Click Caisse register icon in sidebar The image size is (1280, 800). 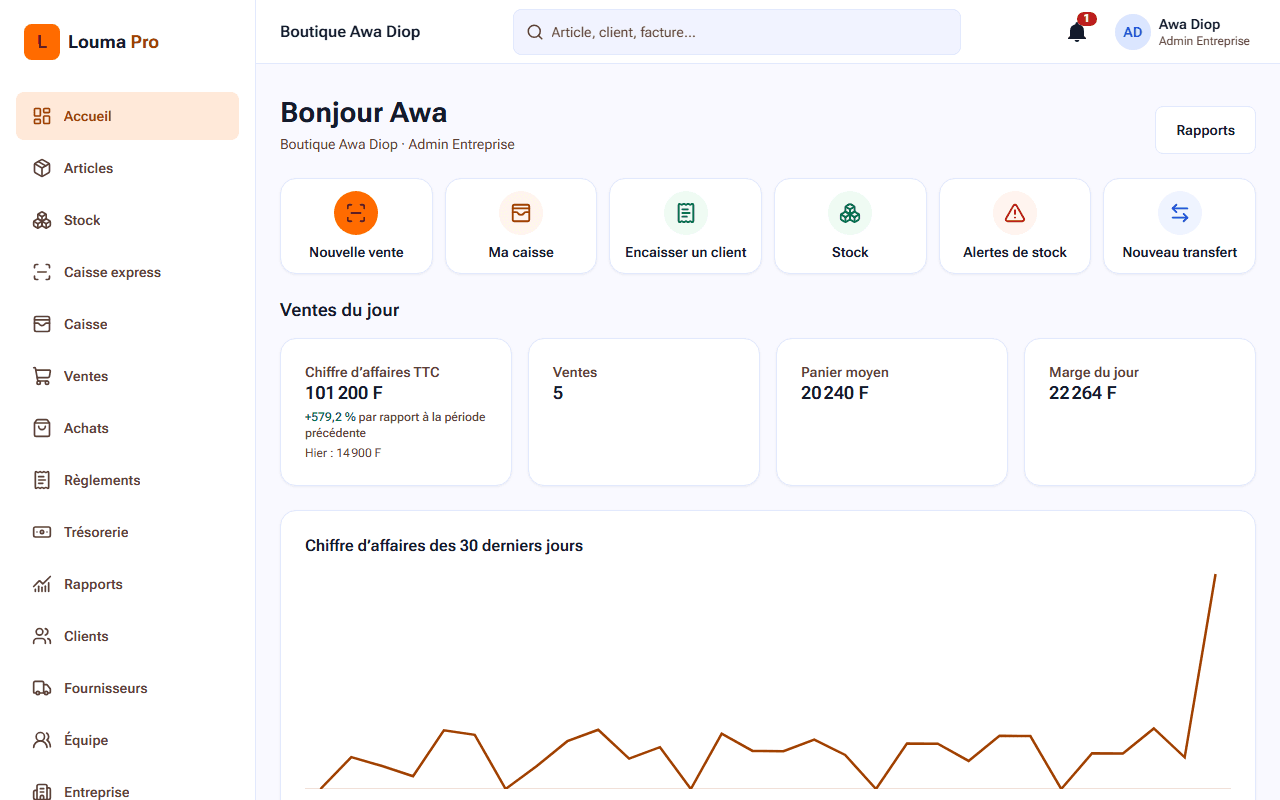pyautogui.click(x=42, y=324)
